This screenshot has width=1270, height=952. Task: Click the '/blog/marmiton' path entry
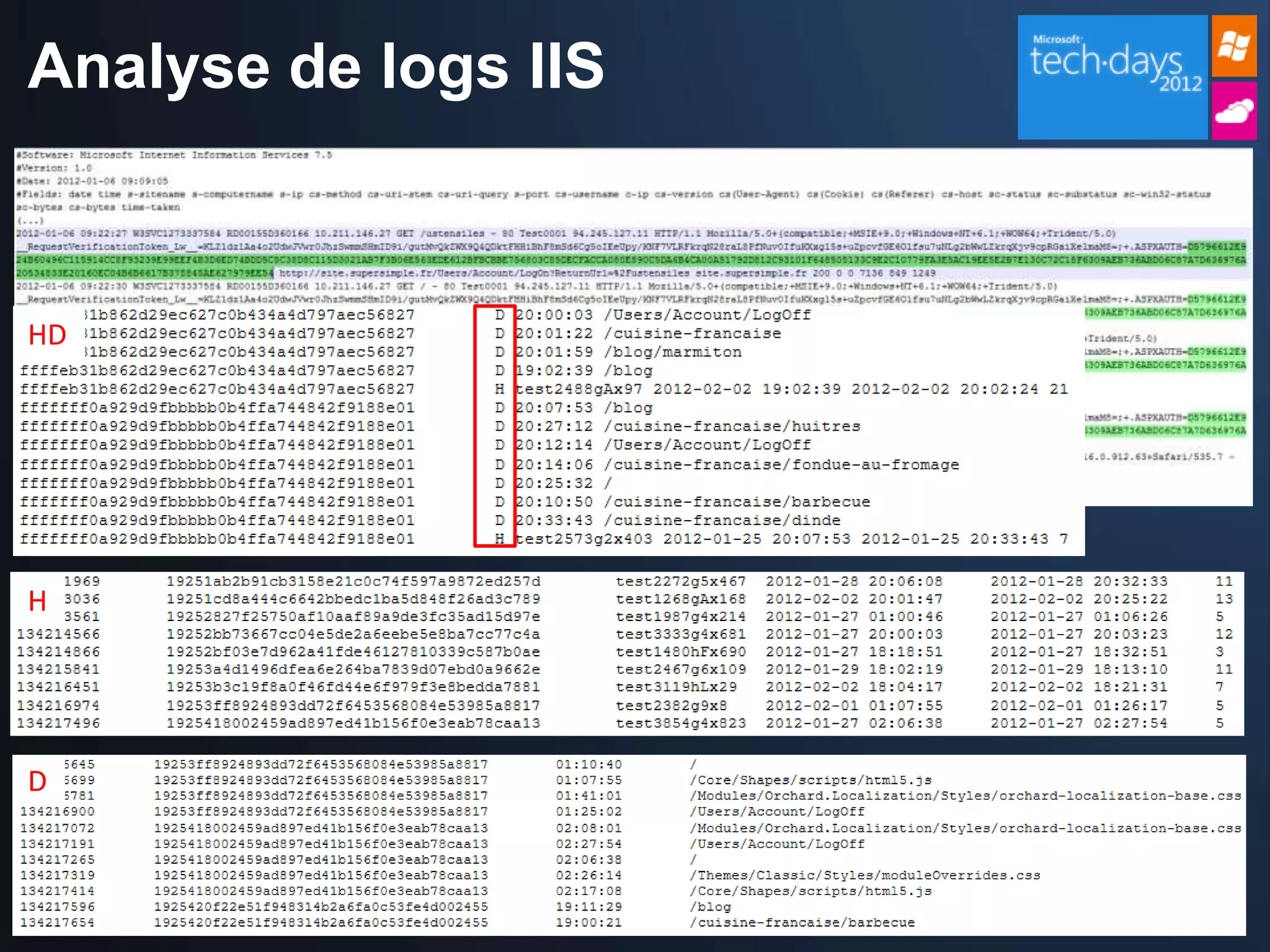[673, 352]
